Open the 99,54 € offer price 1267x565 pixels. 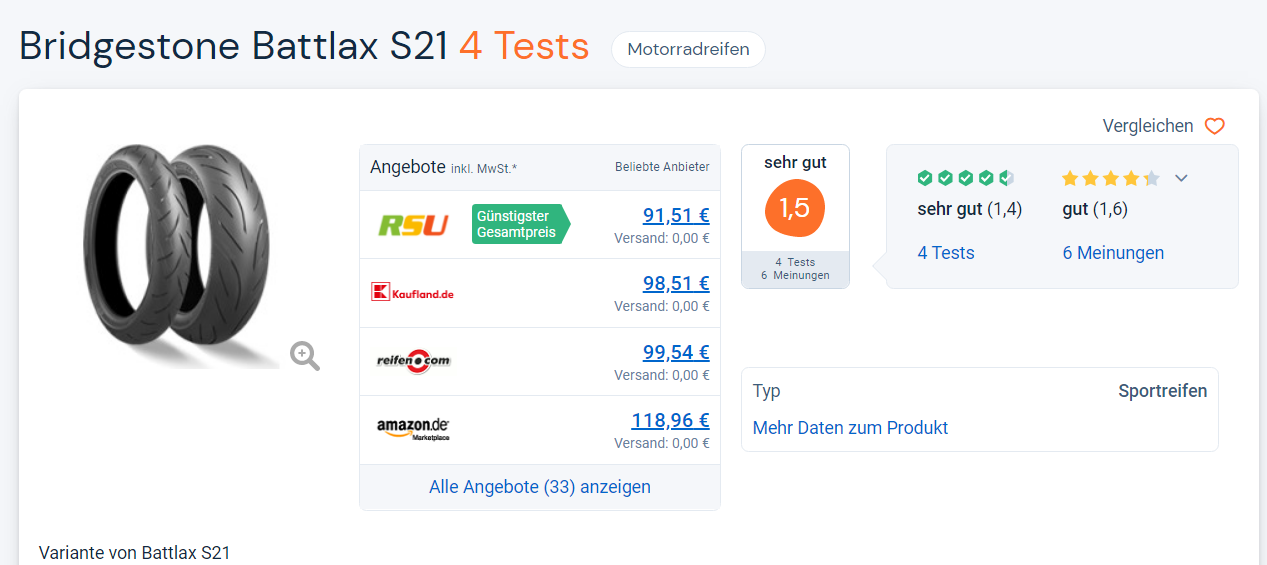[x=676, y=352]
